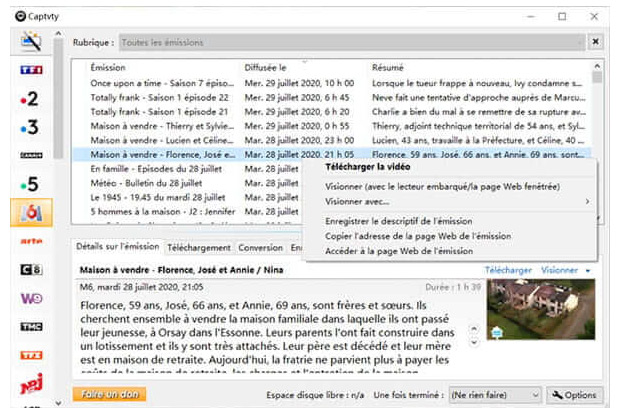Sort by the 'Diffusée le' column header

point(265,67)
